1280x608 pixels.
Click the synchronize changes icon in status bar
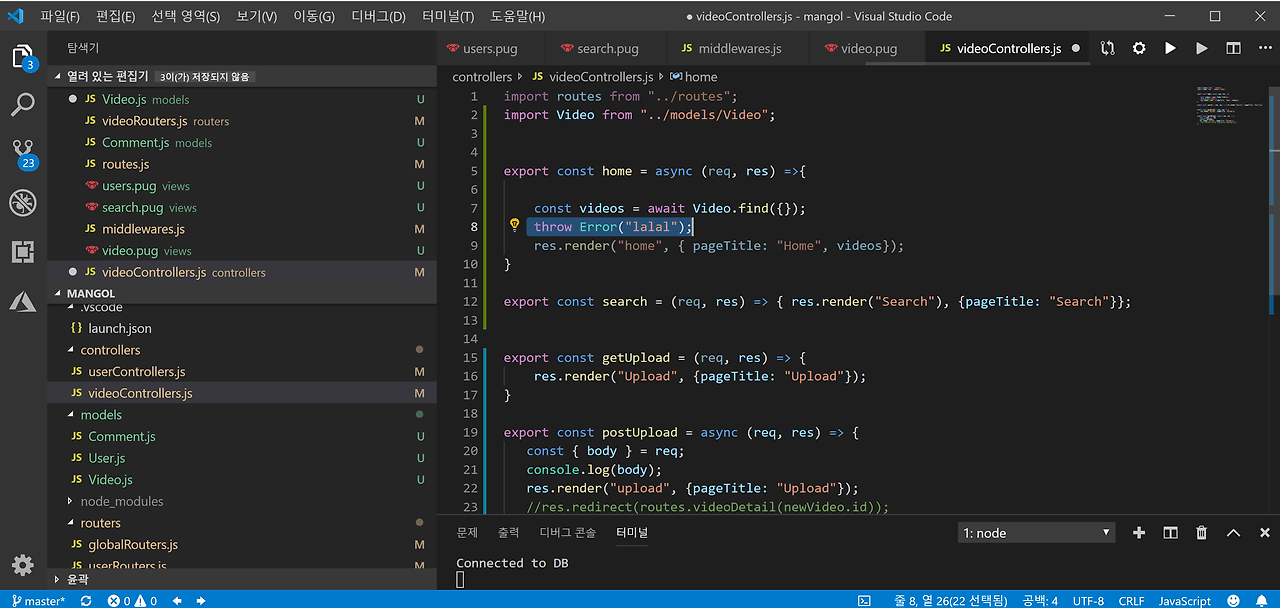tap(86, 601)
